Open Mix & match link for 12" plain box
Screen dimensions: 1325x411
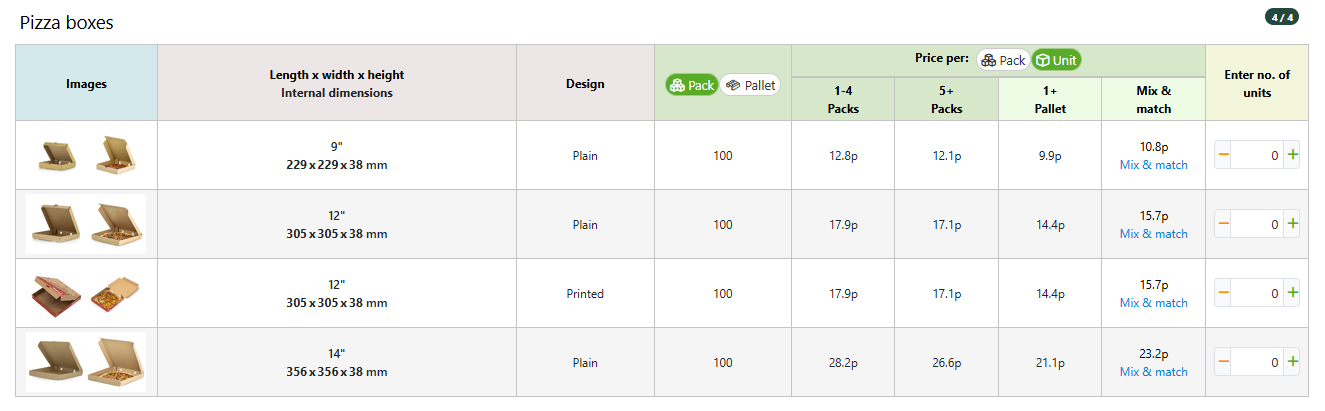click(1154, 234)
